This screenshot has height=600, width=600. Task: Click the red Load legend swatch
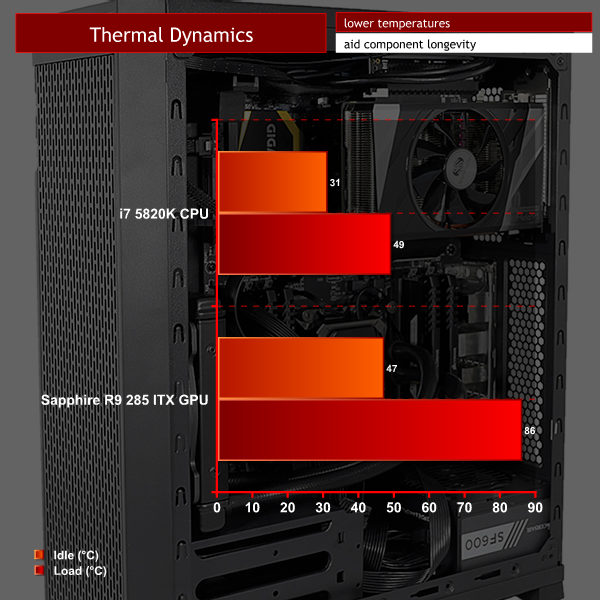coord(39,570)
